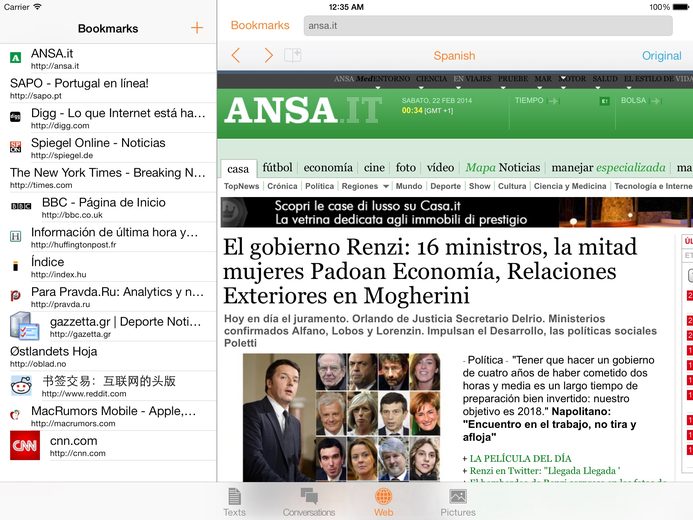The width and height of the screenshot is (693, 520).
Task: Open the Østlandets Hoja bookmark
Action: (x=108, y=356)
